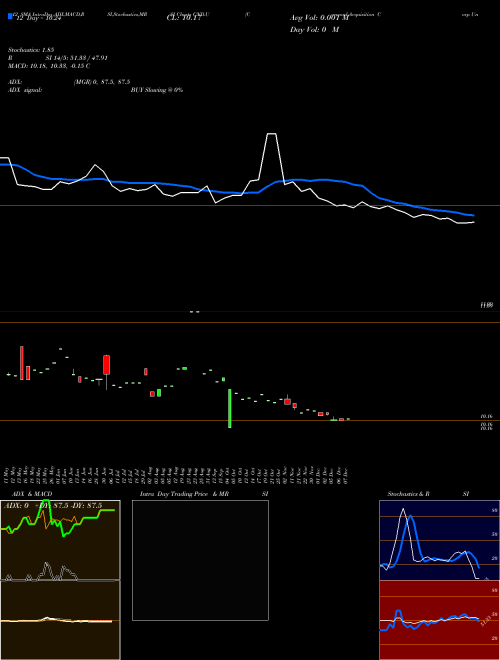This screenshot has height=660, width=500.
Task: Click the RSI chart with red background
Action: pos(439,620)
